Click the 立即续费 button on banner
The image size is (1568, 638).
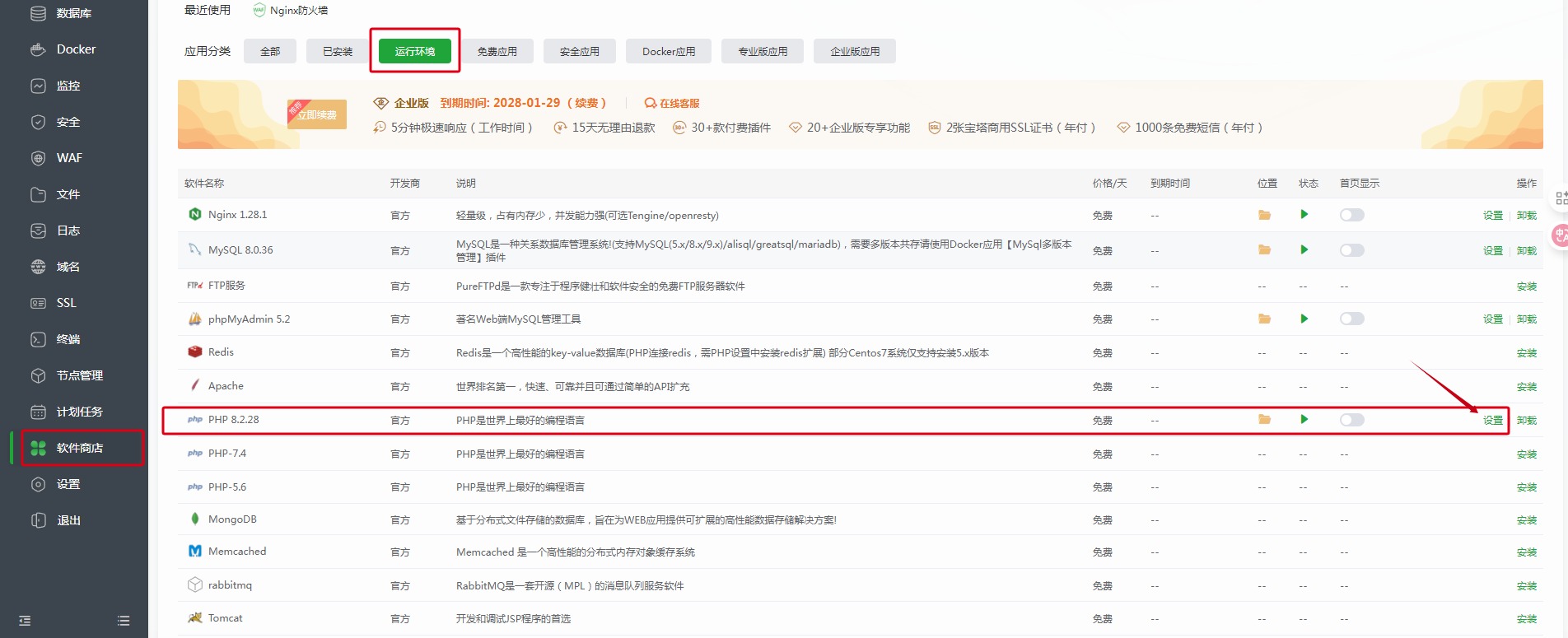click(x=318, y=114)
